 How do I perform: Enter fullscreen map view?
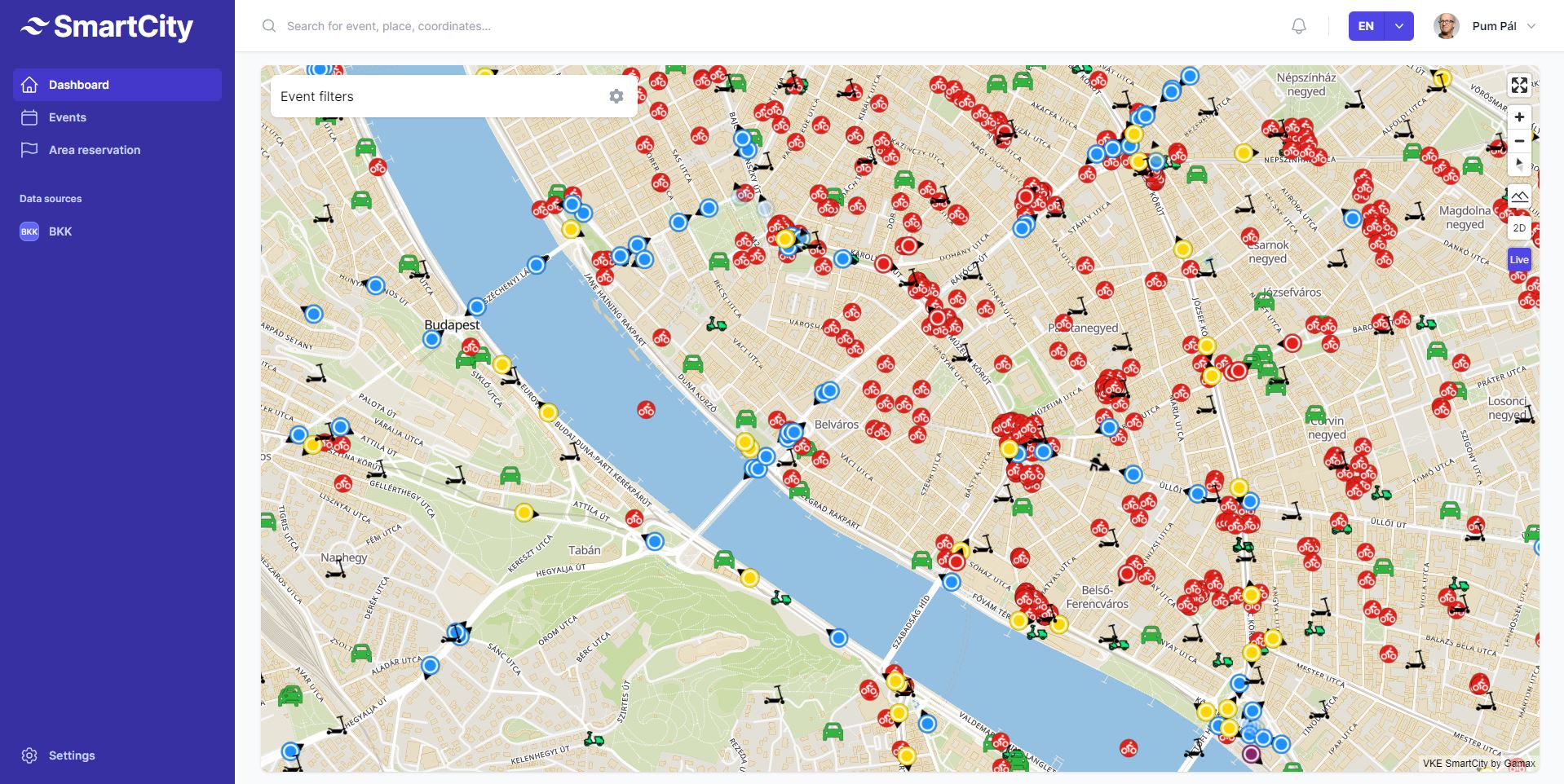pos(1518,85)
